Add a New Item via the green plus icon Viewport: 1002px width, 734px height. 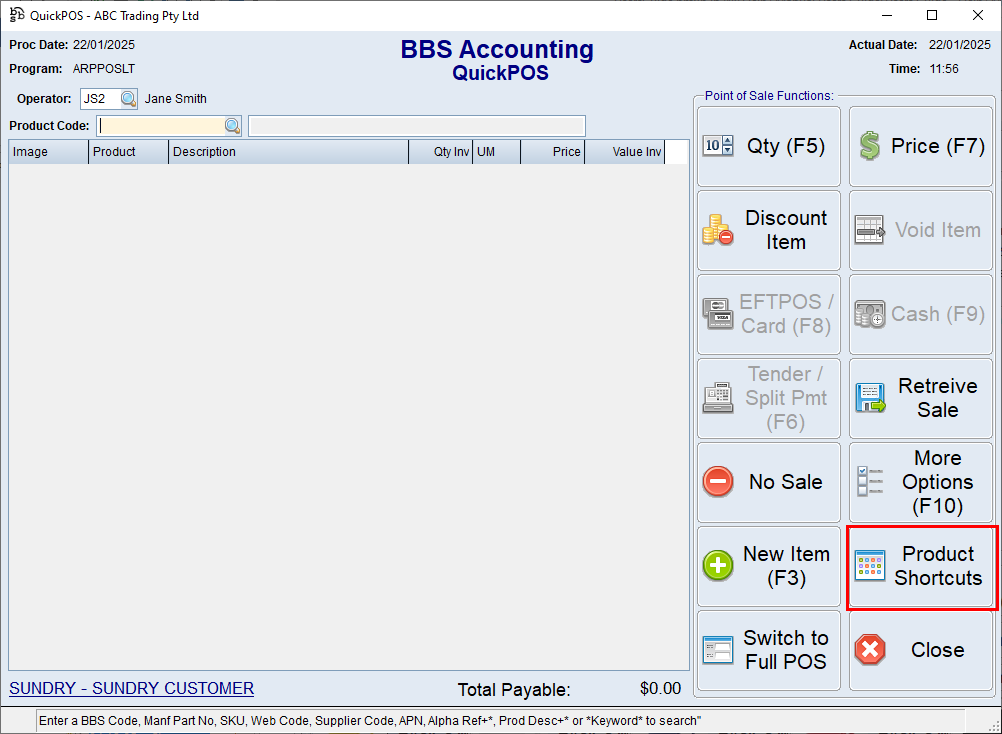click(x=717, y=565)
